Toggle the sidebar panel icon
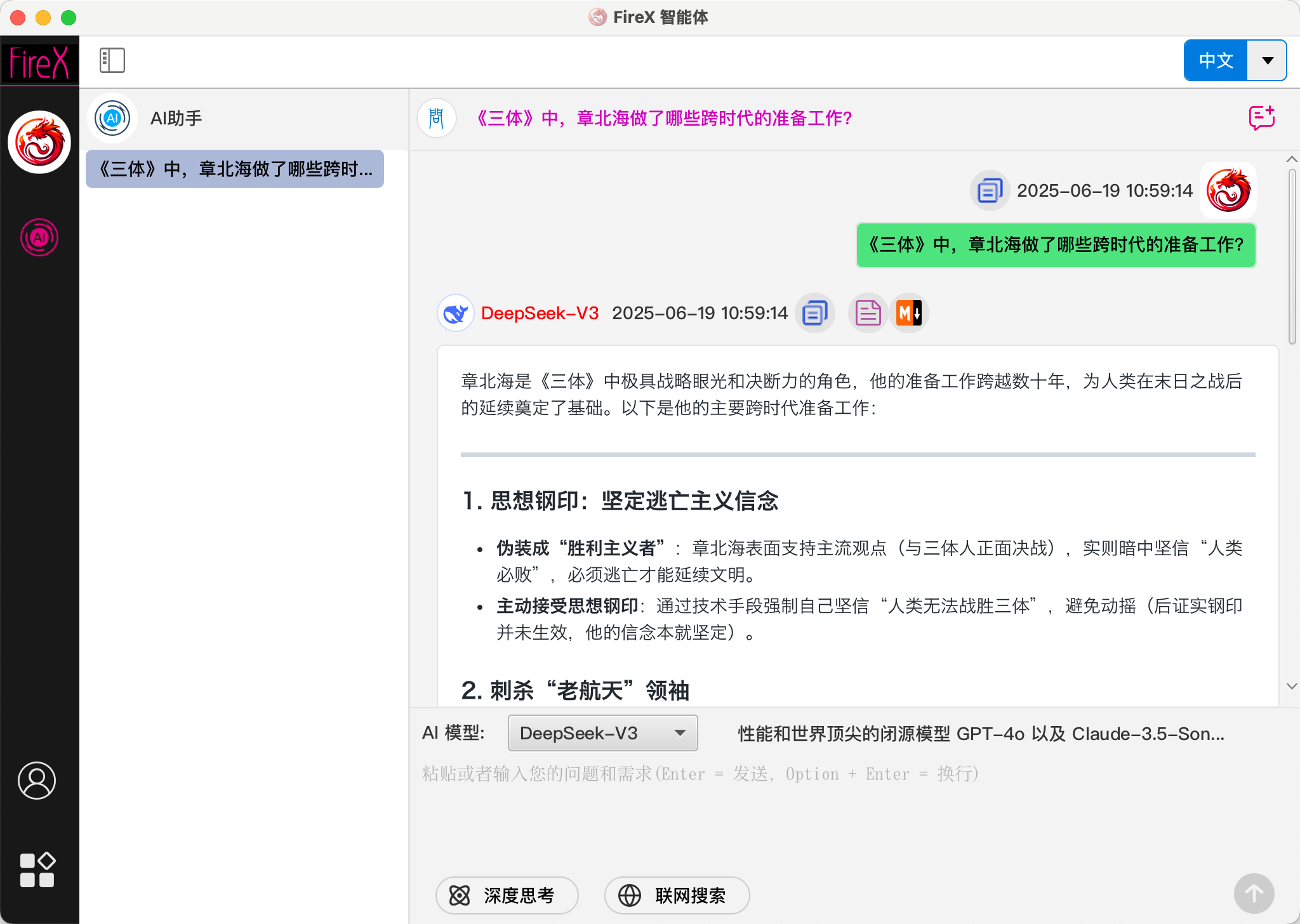The height and width of the screenshot is (924, 1300). pos(112,61)
